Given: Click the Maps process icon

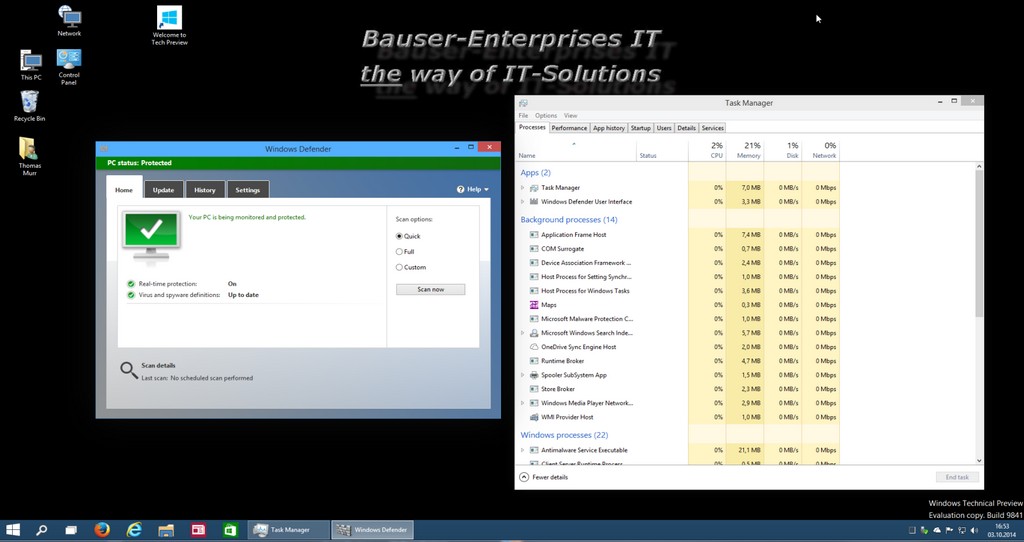Looking at the screenshot, I should pyautogui.click(x=534, y=305).
